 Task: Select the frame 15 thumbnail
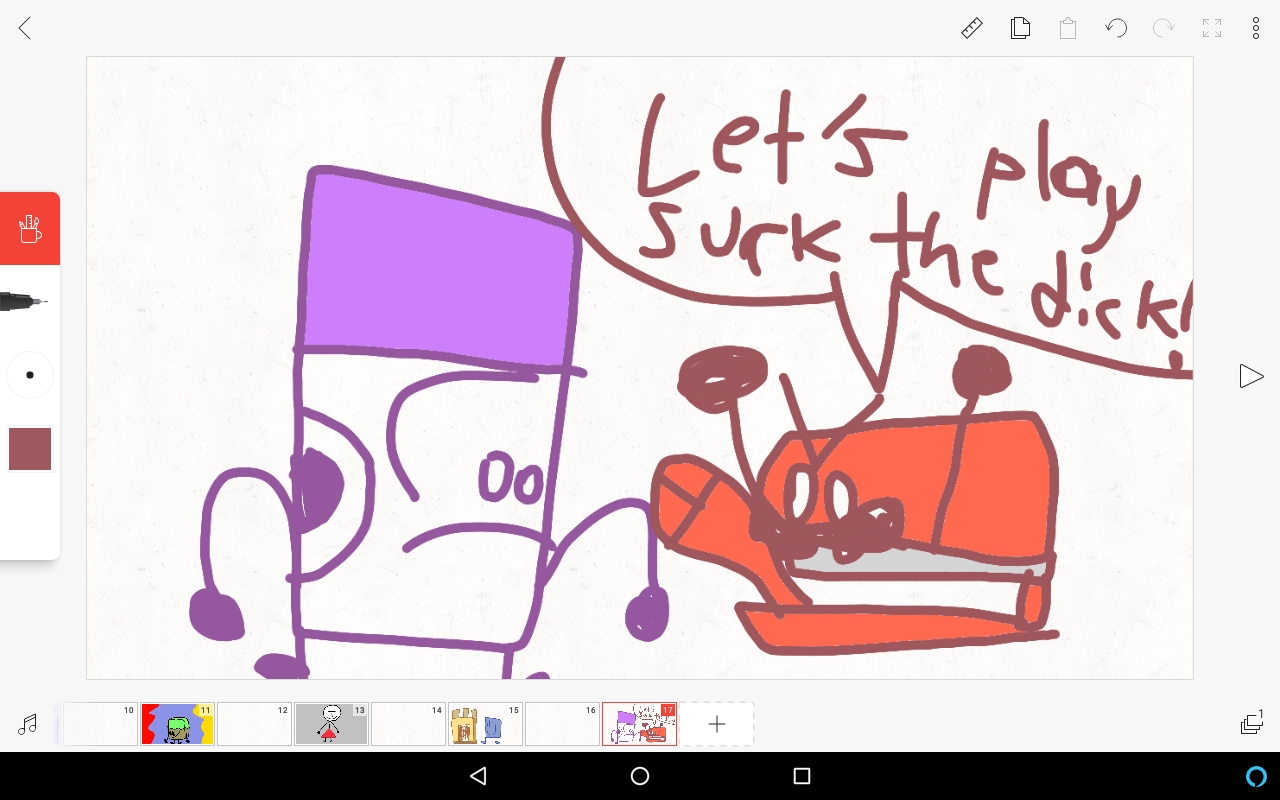[x=485, y=724]
